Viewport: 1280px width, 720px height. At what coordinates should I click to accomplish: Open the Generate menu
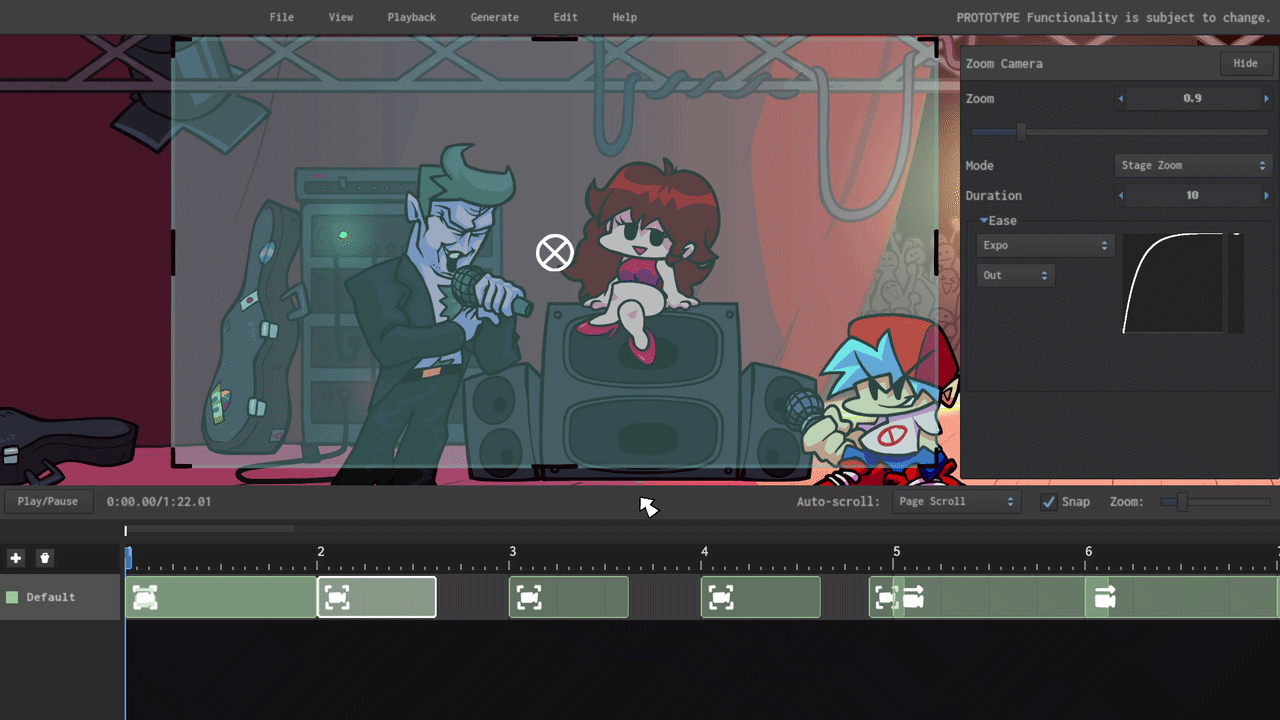tap(494, 17)
